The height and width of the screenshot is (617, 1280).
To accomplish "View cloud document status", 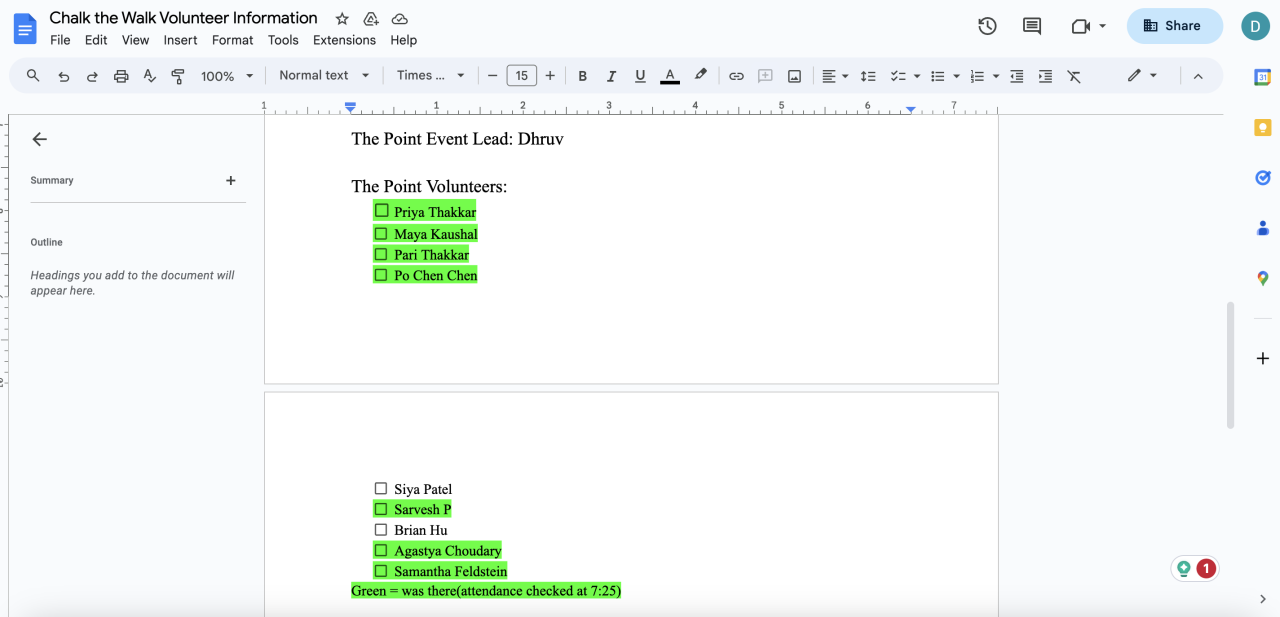I will pyautogui.click(x=400, y=19).
